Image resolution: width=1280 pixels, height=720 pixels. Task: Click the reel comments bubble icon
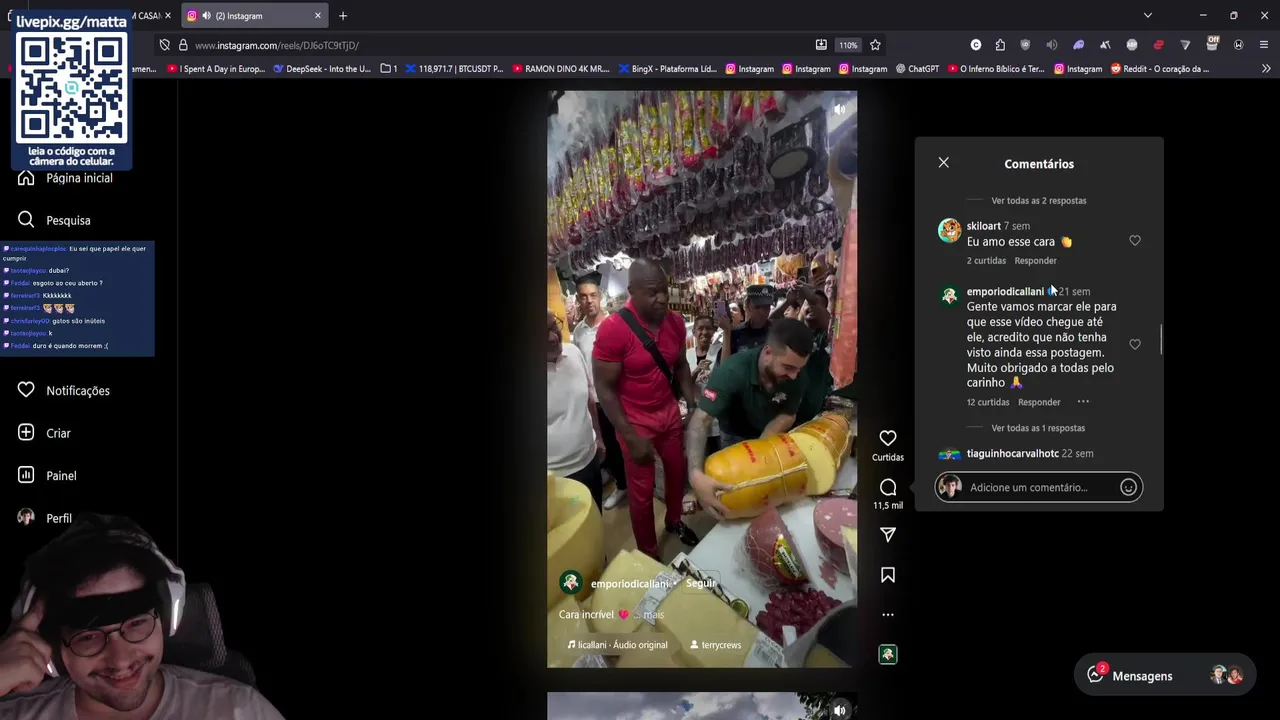[x=888, y=488]
